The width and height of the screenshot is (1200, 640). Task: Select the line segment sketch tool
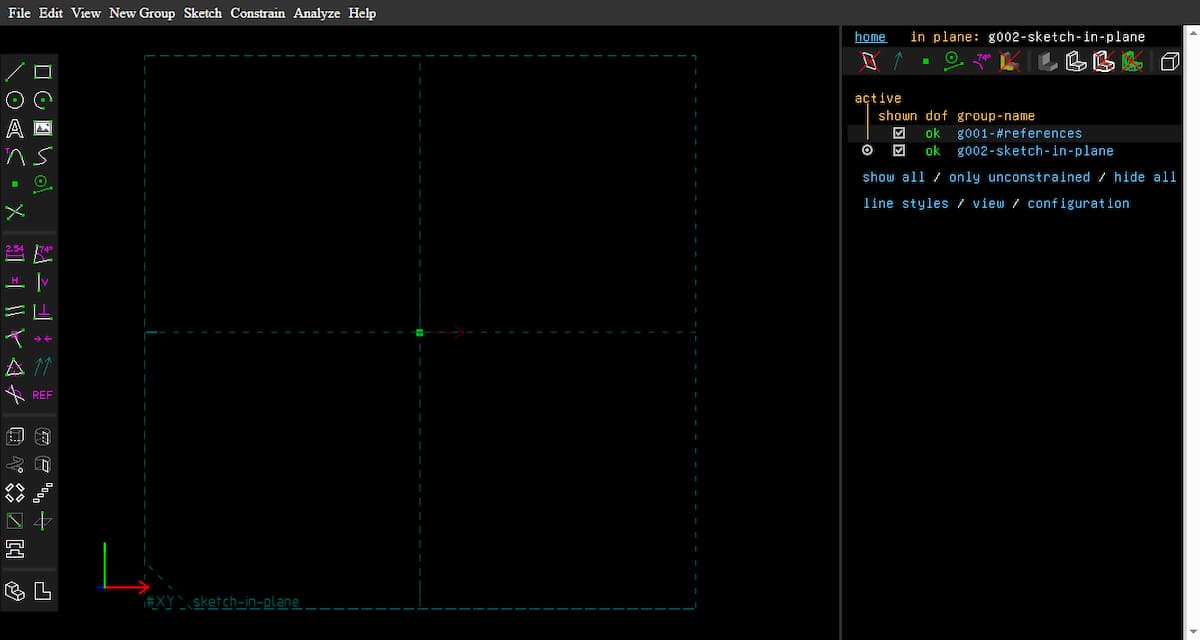tap(15, 72)
